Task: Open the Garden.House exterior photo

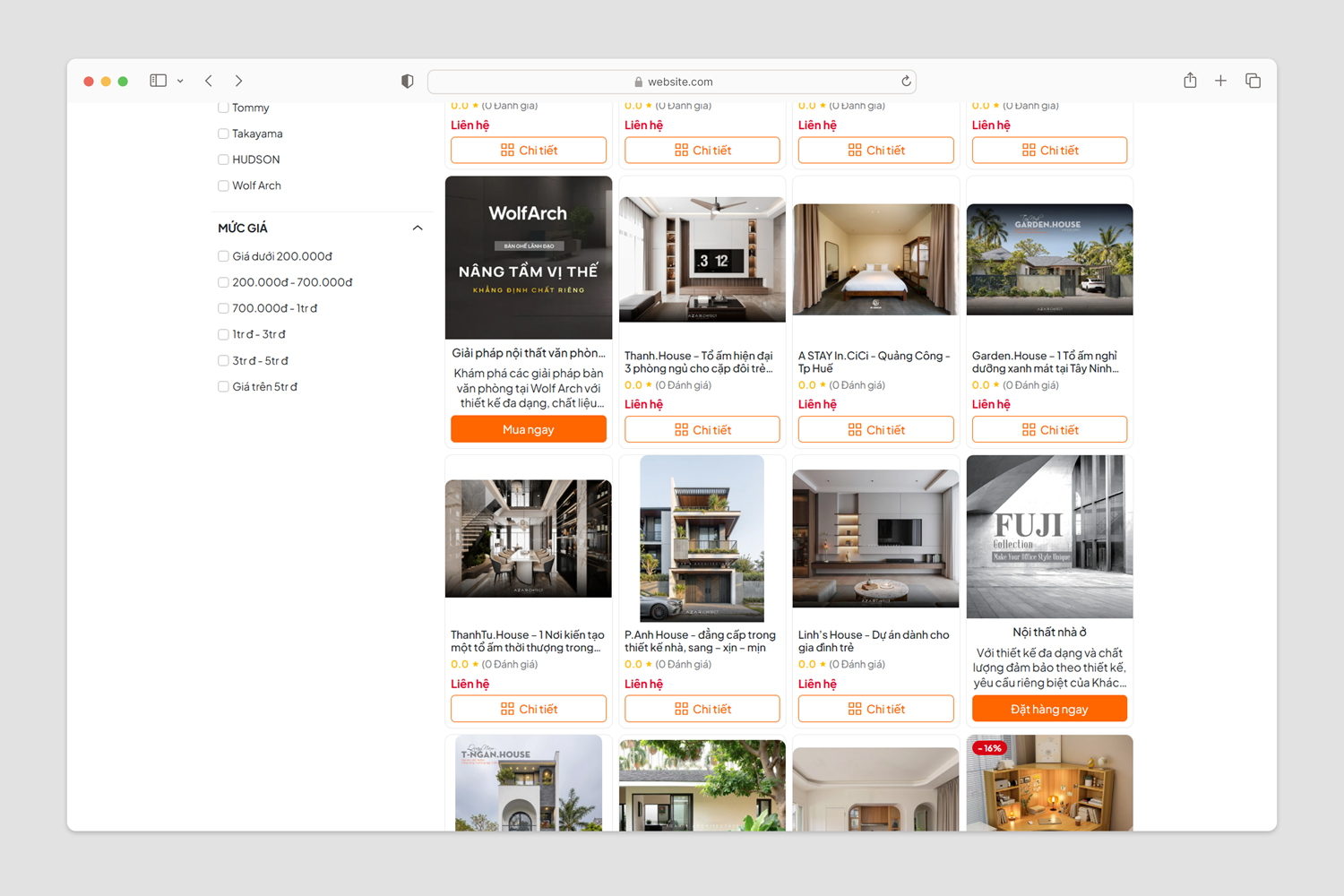Action: pyautogui.click(x=1049, y=259)
